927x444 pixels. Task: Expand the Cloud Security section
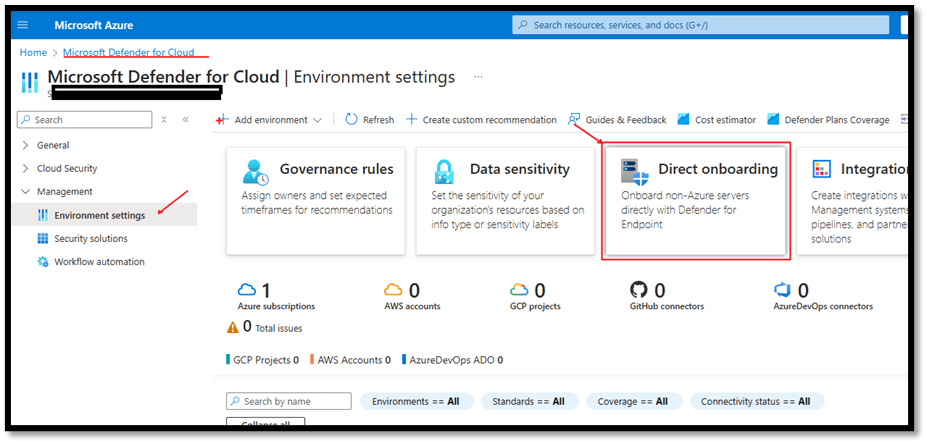(26, 168)
